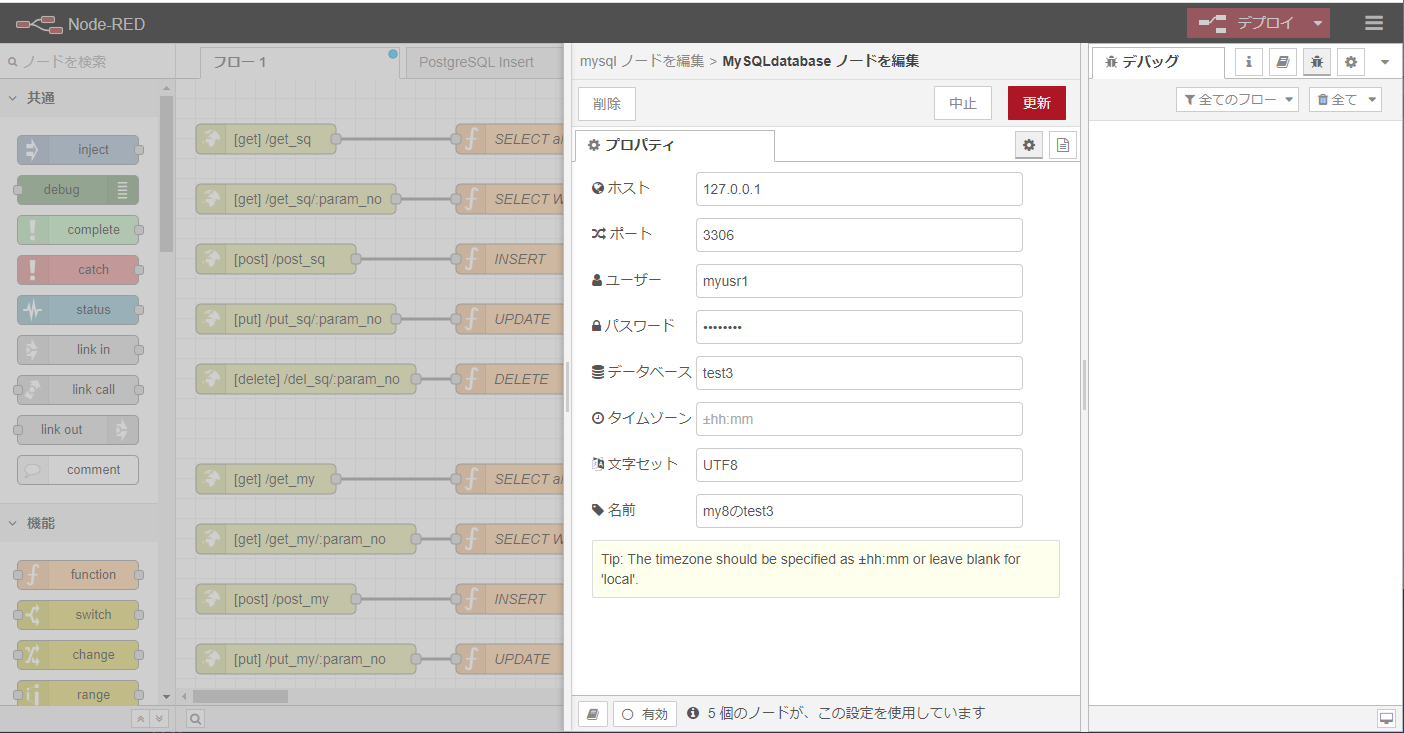This screenshot has height=733, width=1404.
Task: Select the catch palette node
Action: pyautogui.click(x=78, y=270)
